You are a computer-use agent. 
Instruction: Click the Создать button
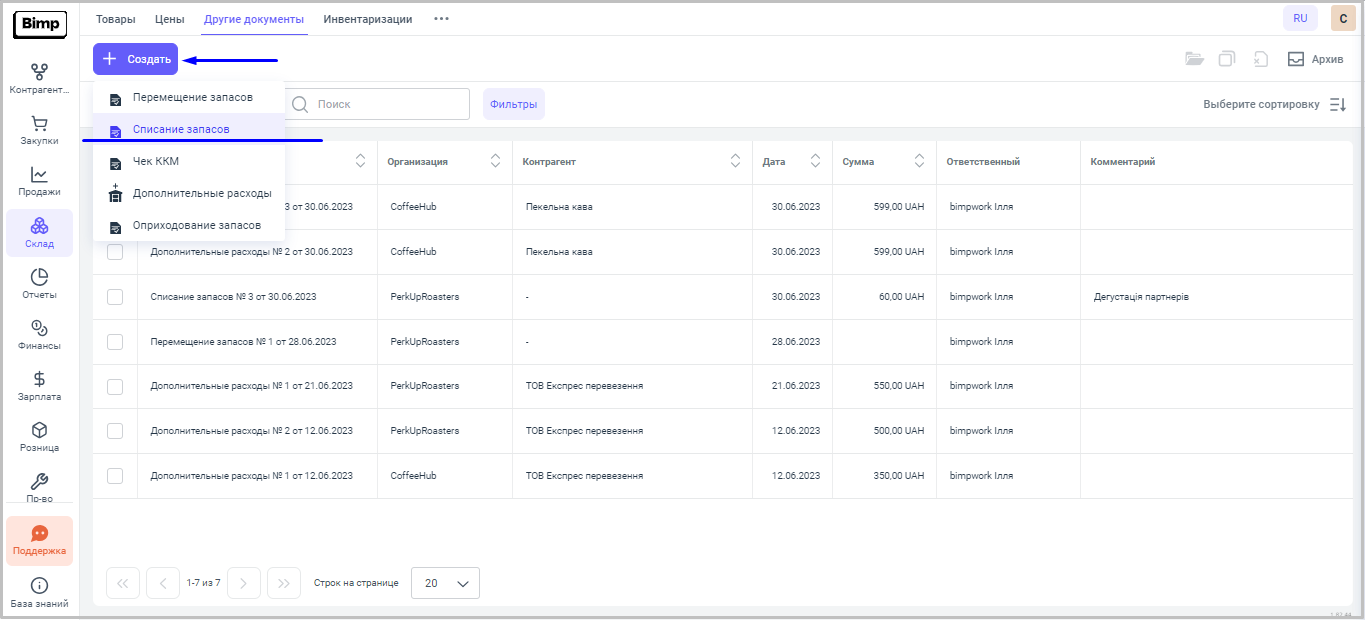tap(136, 59)
